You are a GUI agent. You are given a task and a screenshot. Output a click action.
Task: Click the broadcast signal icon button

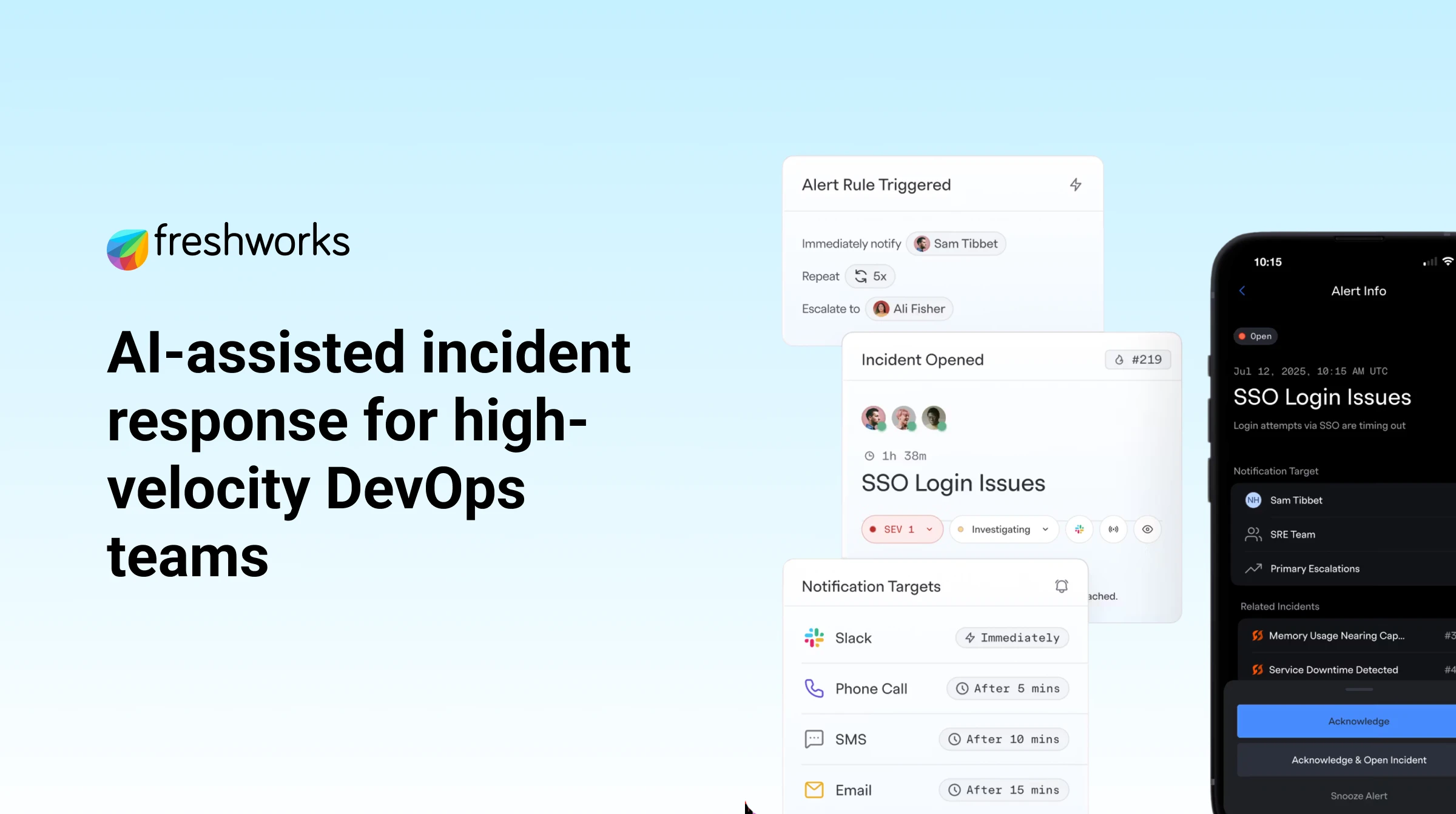[x=1113, y=530]
